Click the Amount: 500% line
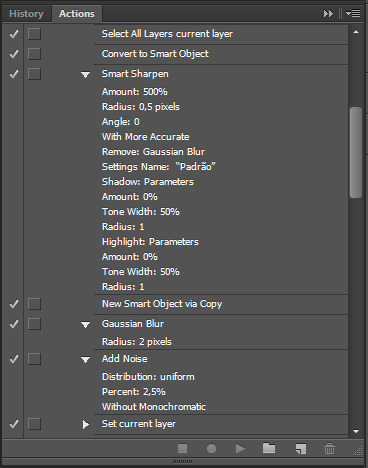 (x=135, y=92)
